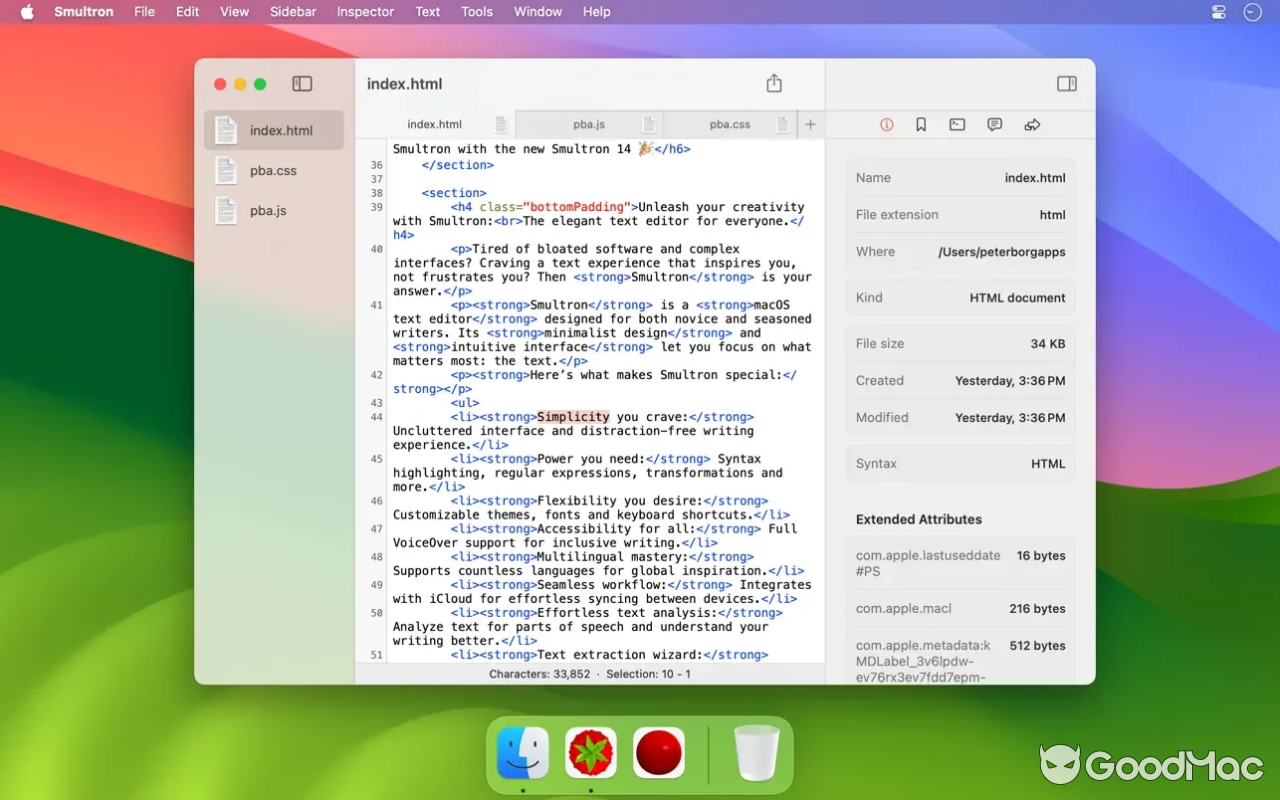Show the bookmarks panel in the inspector
This screenshot has height=800, width=1280.
(x=921, y=124)
